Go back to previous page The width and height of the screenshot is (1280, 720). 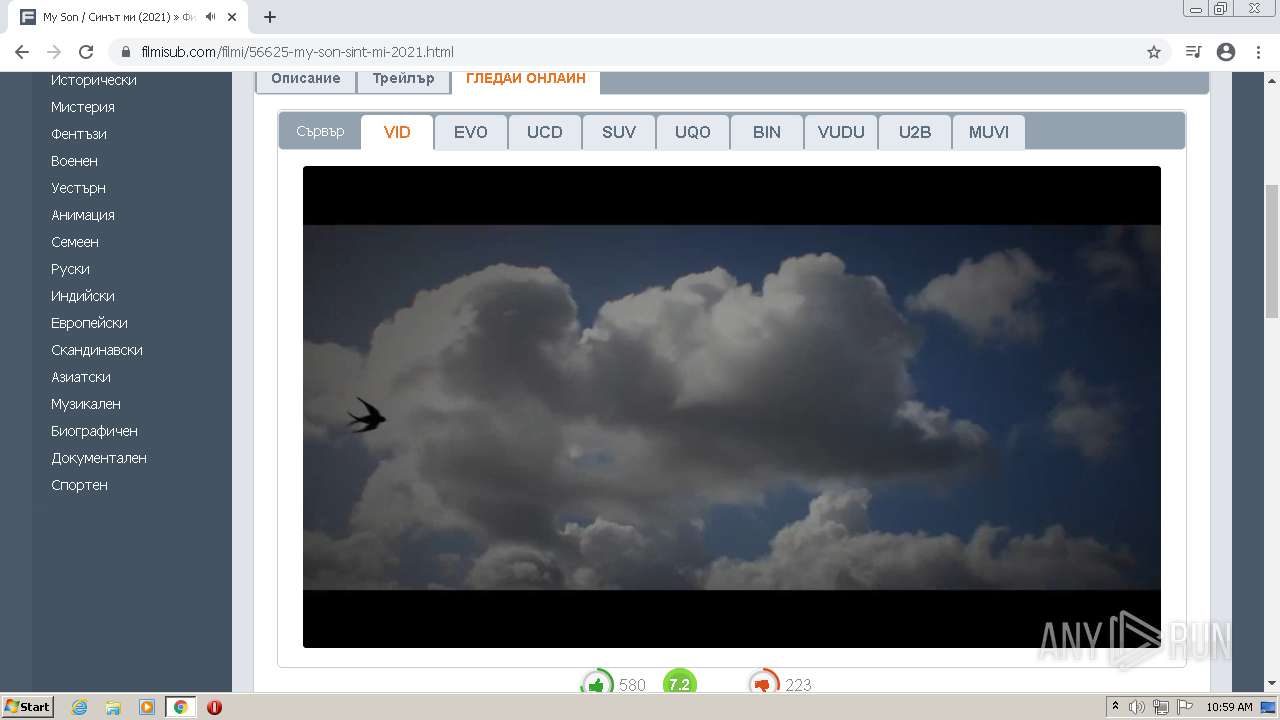pos(22,52)
